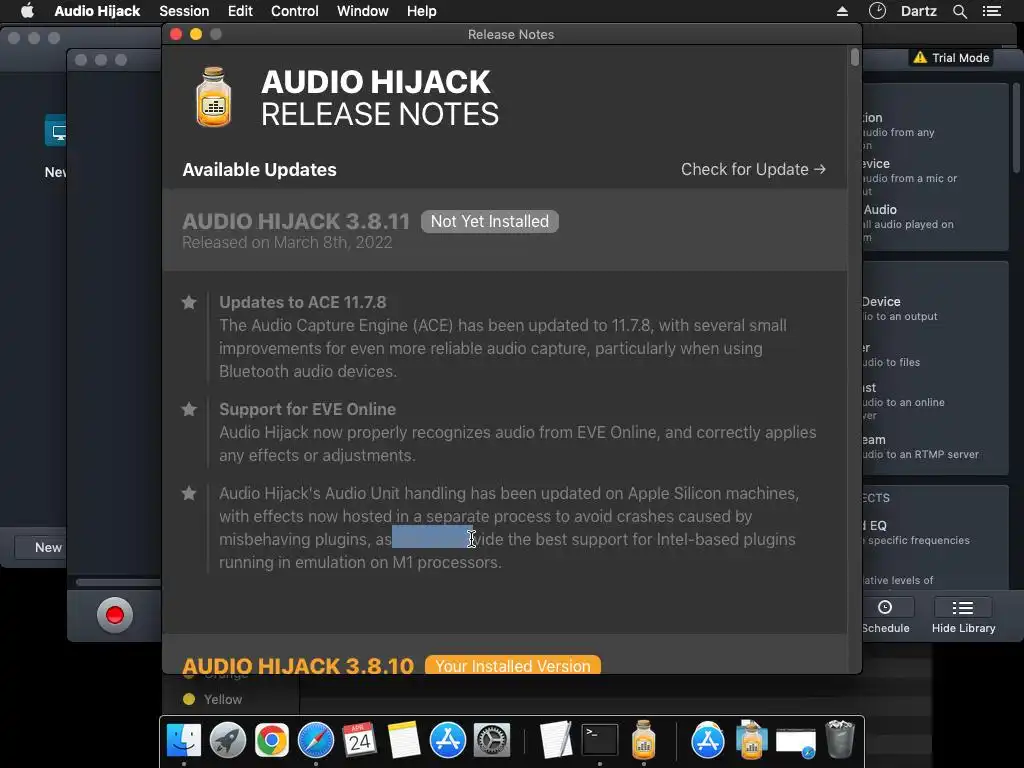Viewport: 1024px width, 768px height.
Task: Open the Window menu
Action: click(x=362, y=11)
